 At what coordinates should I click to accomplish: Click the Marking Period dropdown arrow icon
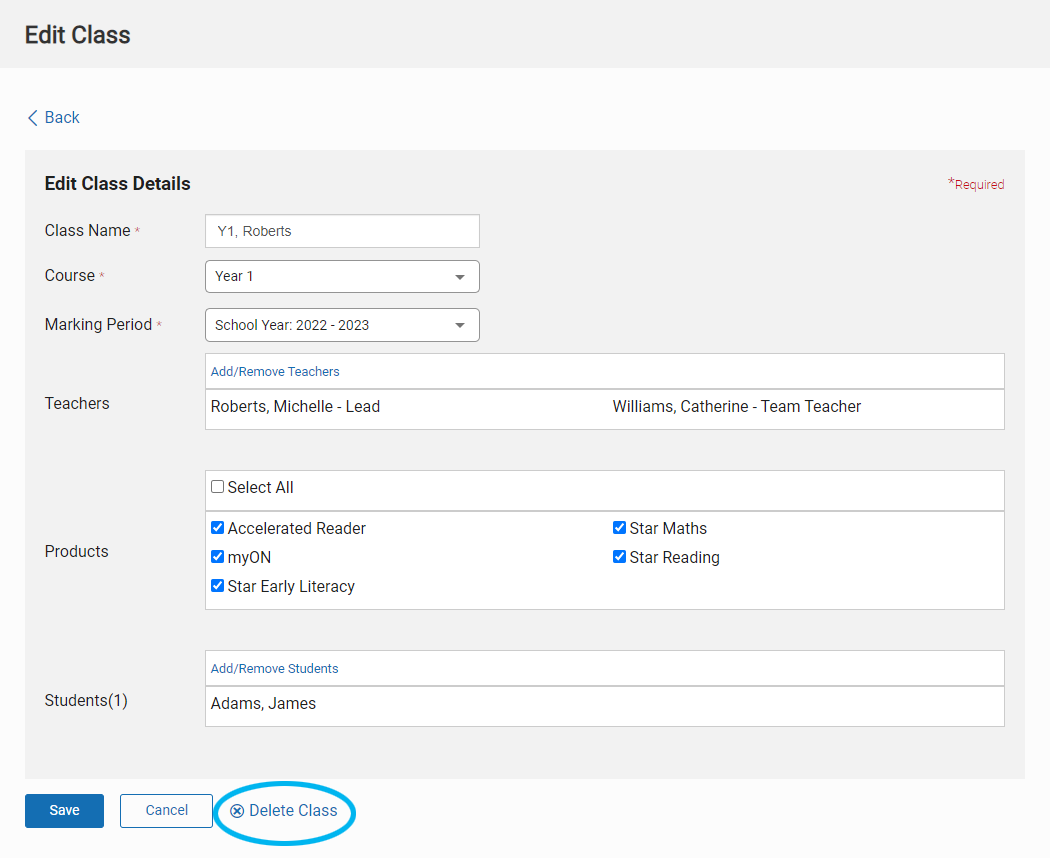460,326
